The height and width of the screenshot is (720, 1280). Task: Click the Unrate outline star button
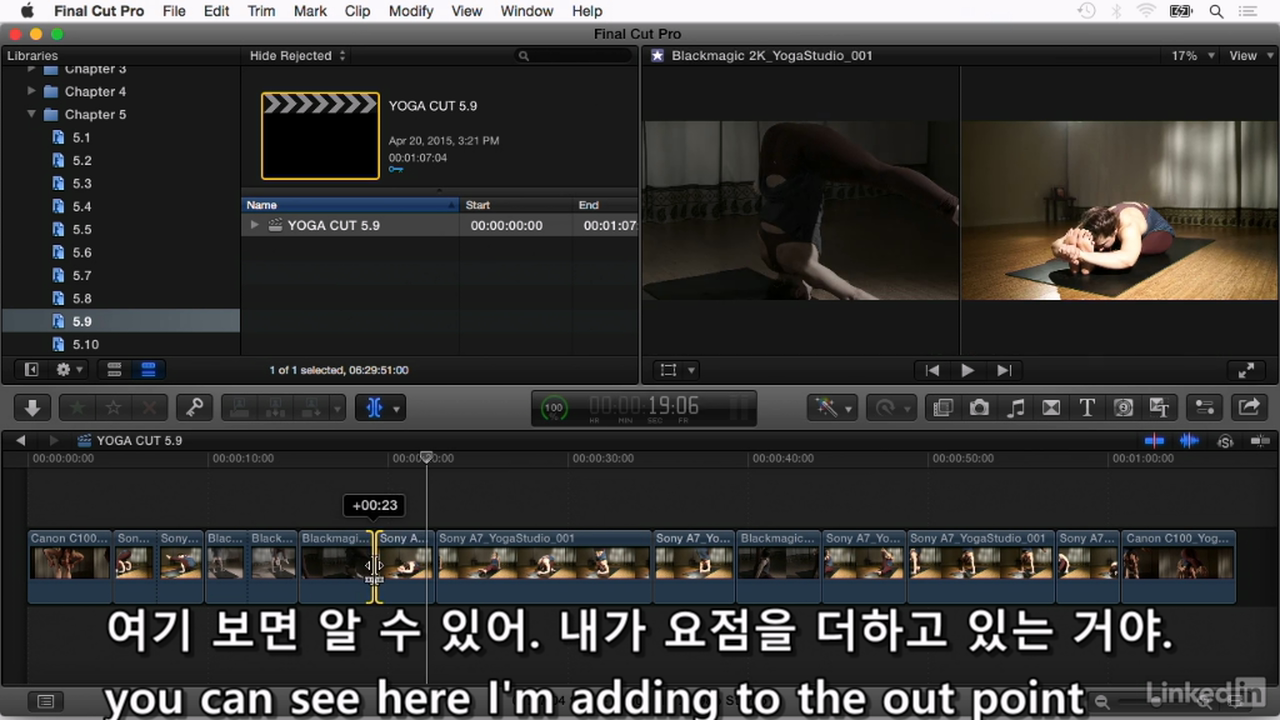[113, 407]
